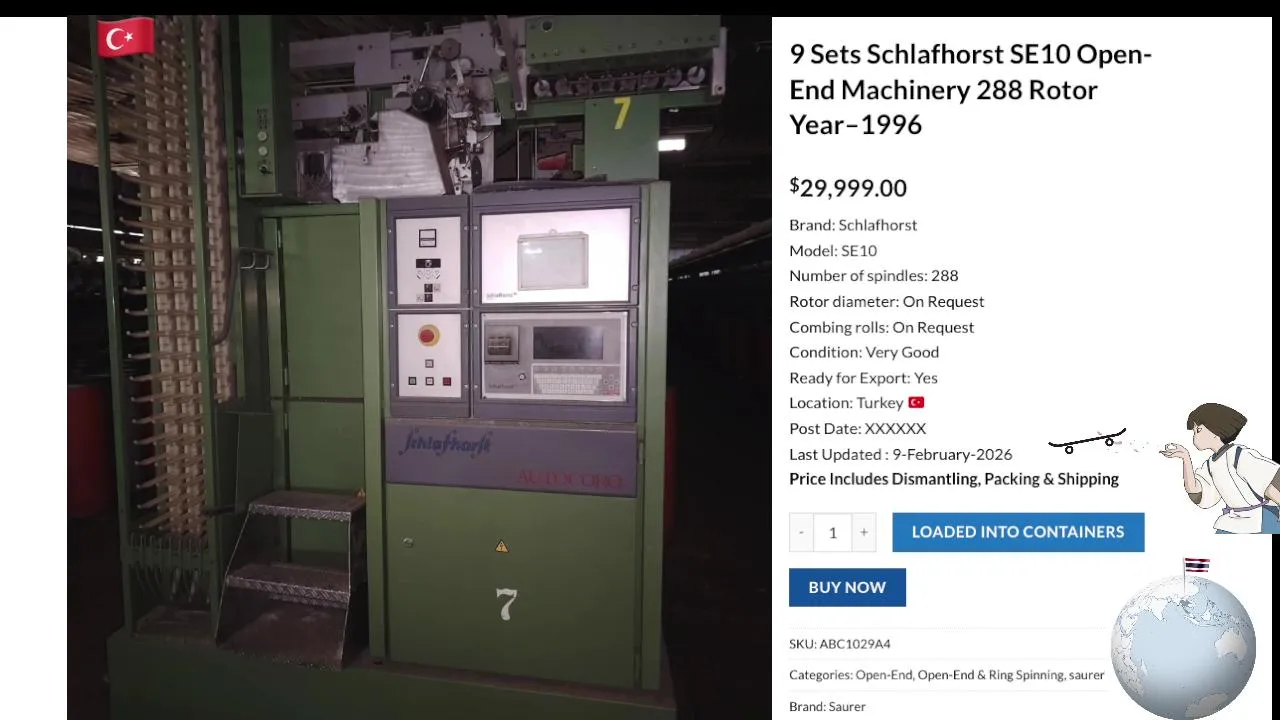This screenshot has height=720, width=1280.
Task: Click the Turkish flag badge on product photo
Action: point(126,38)
